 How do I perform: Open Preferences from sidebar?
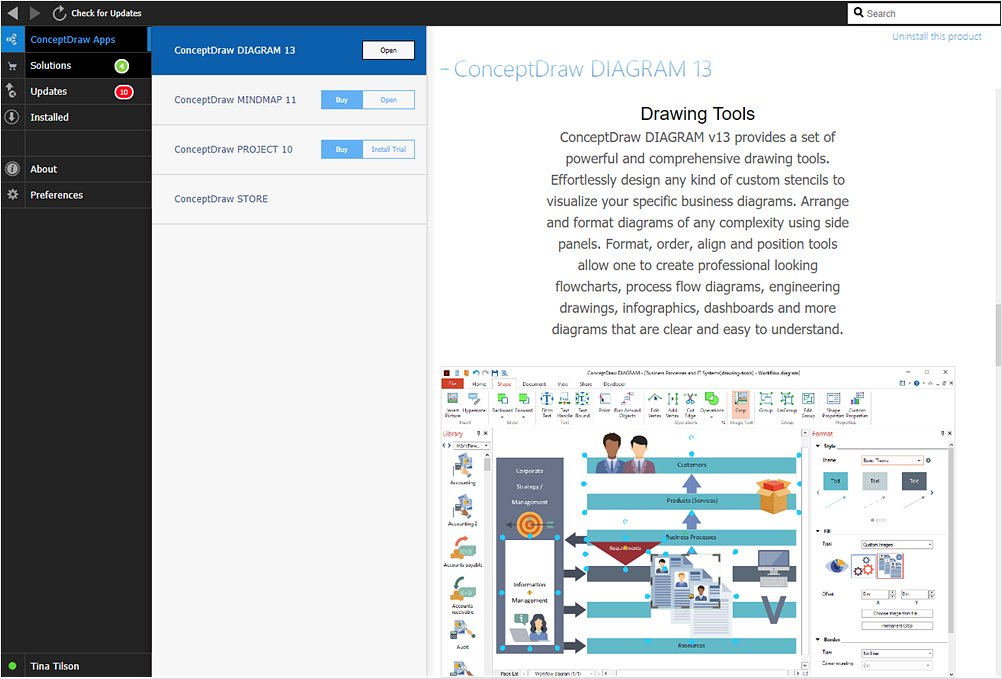point(56,195)
